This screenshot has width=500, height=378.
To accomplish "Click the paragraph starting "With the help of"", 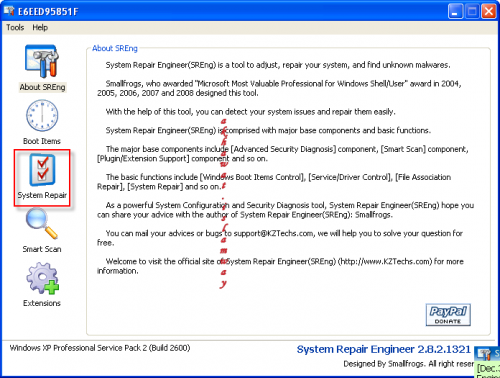I will [250, 112].
